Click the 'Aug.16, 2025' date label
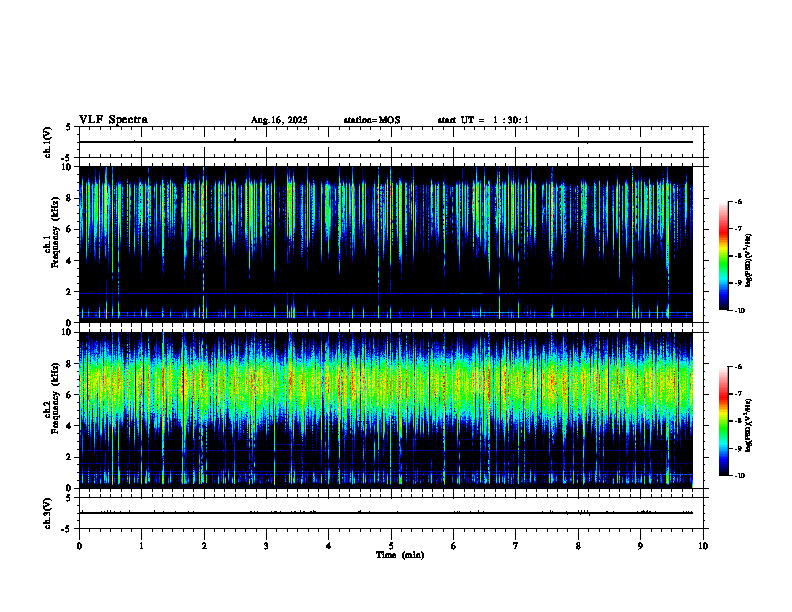This screenshot has width=792, height=612. coord(279,120)
